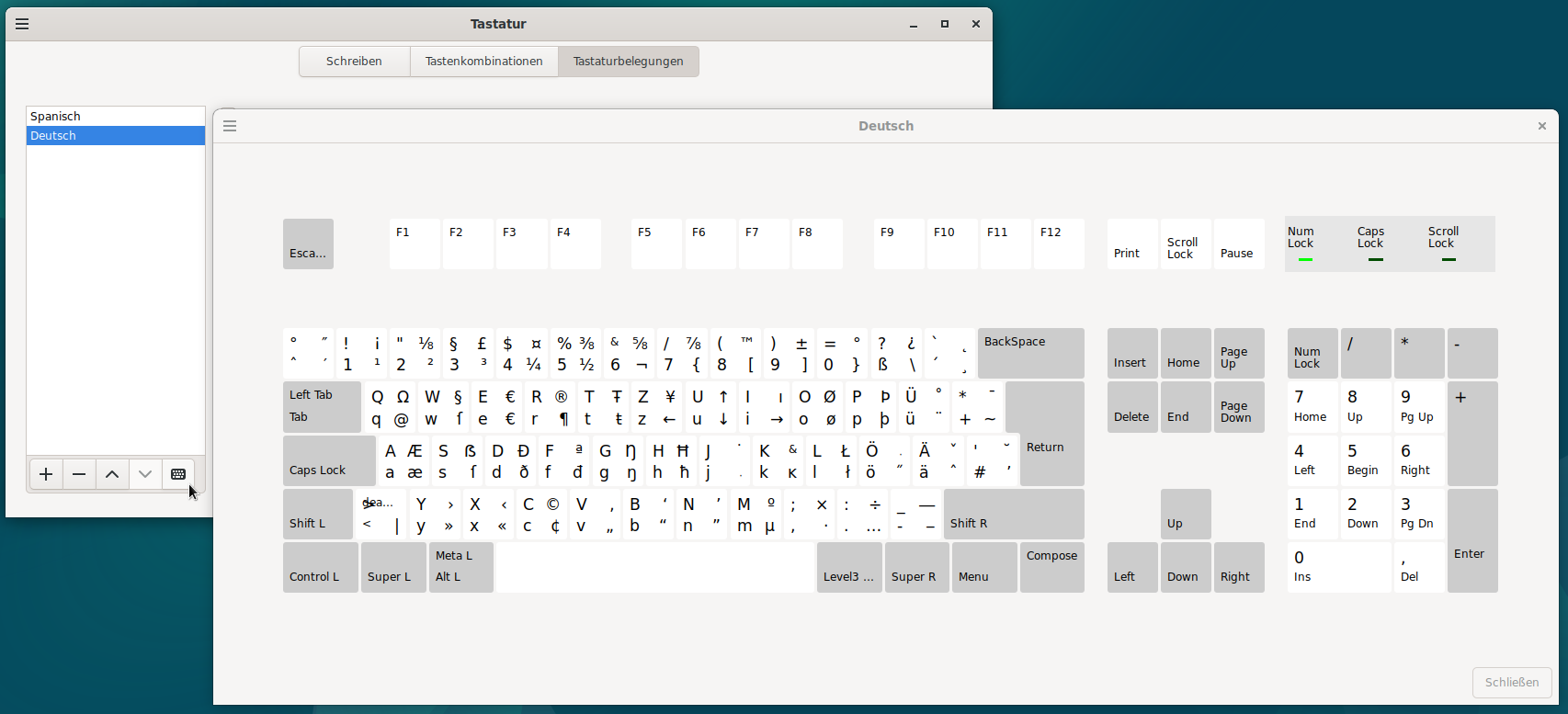Click the Delete key
This screenshot has height=714, width=1568.
pos(1132,407)
